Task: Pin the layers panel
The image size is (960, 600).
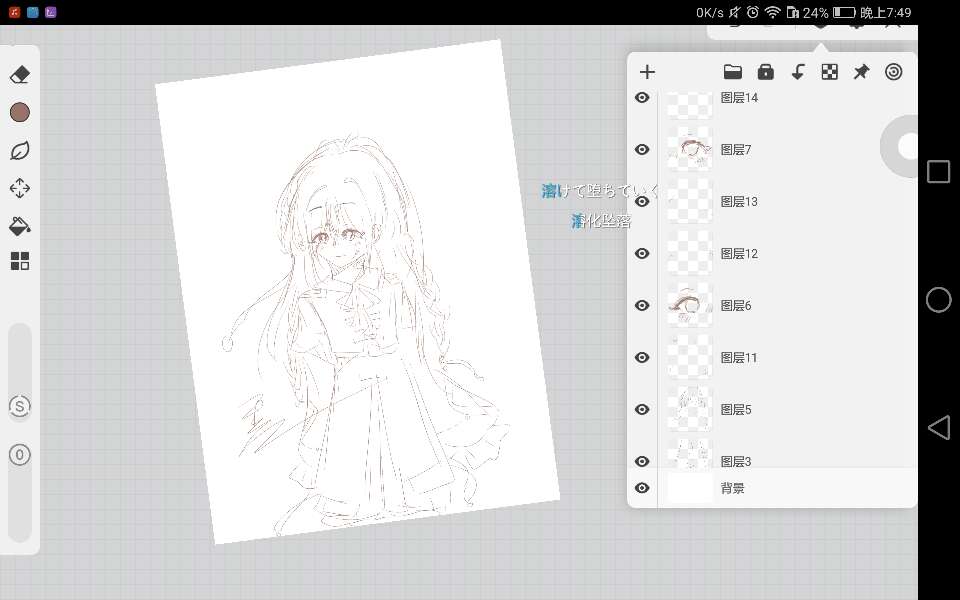Action: pyautogui.click(x=861, y=72)
